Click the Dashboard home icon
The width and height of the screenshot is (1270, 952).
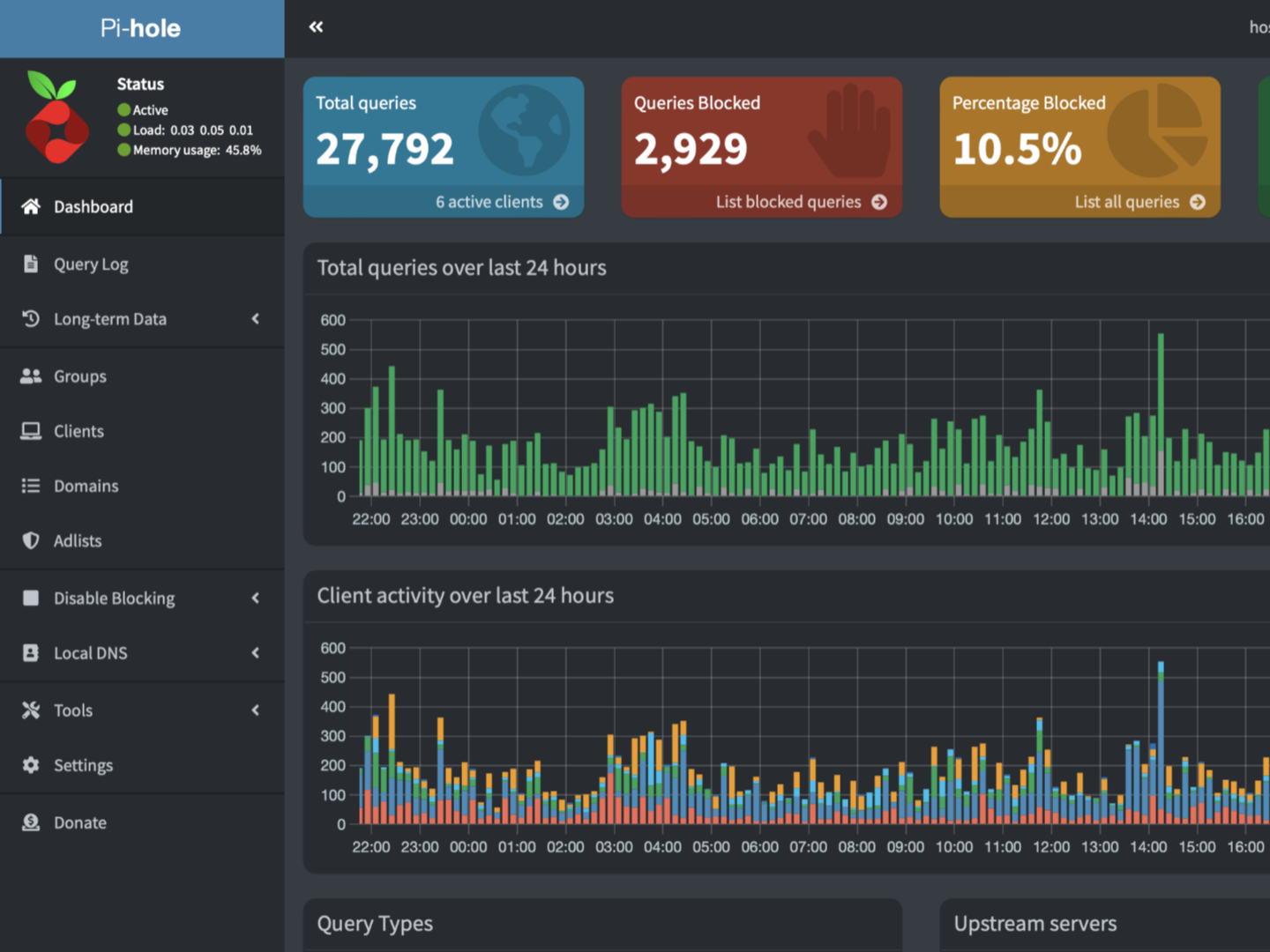click(31, 206)
